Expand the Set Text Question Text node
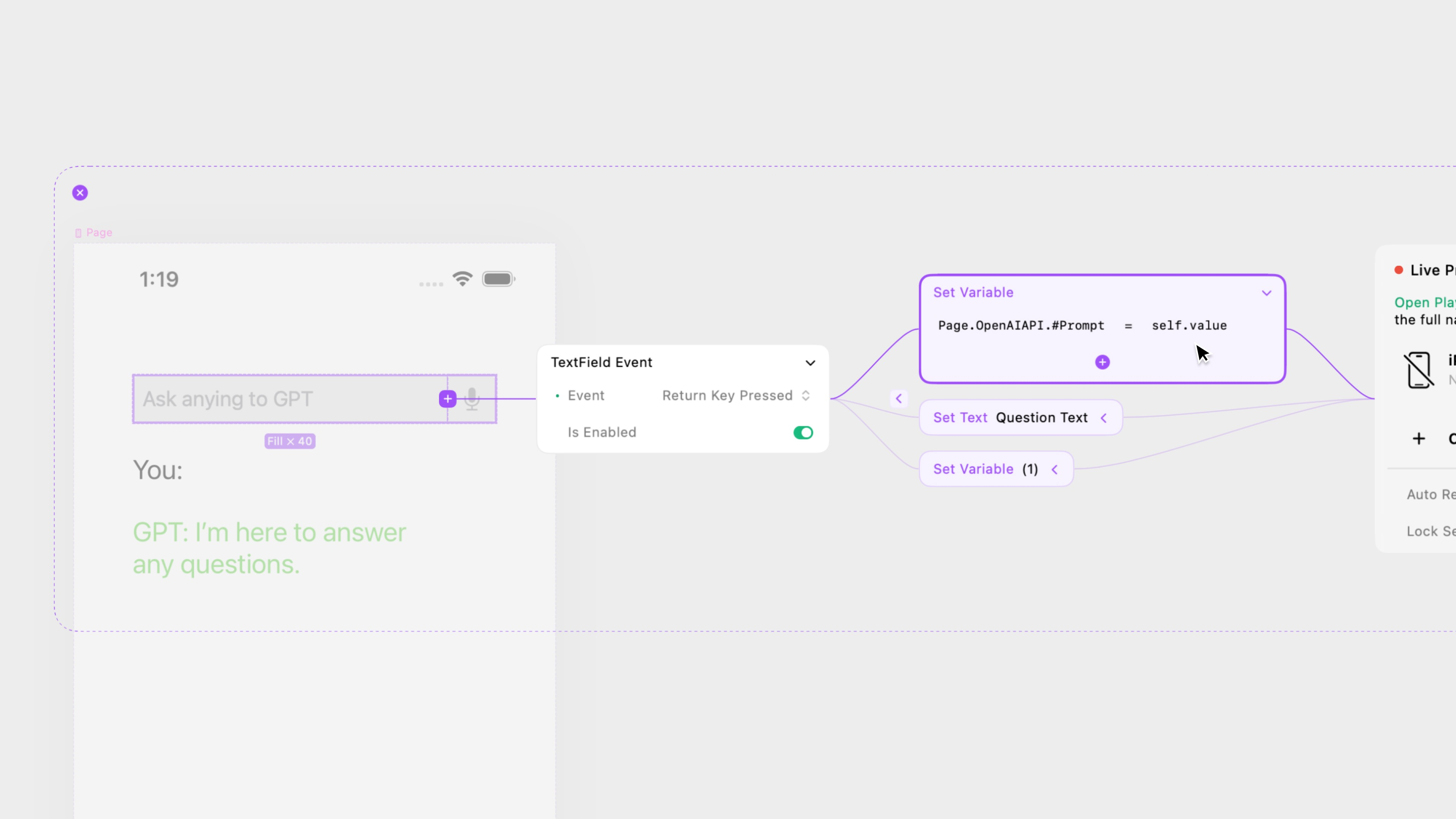This screenshot has height=819, width=1456. coord(1103,418)
